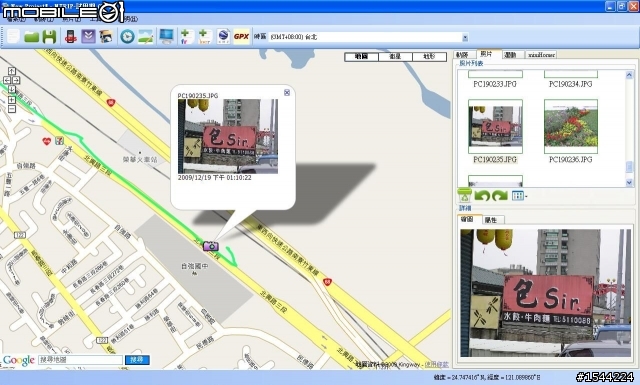Switch map view to 地形 terrain mode
The width and height of the screenshot is (640, 385).
tap(429, 57)
